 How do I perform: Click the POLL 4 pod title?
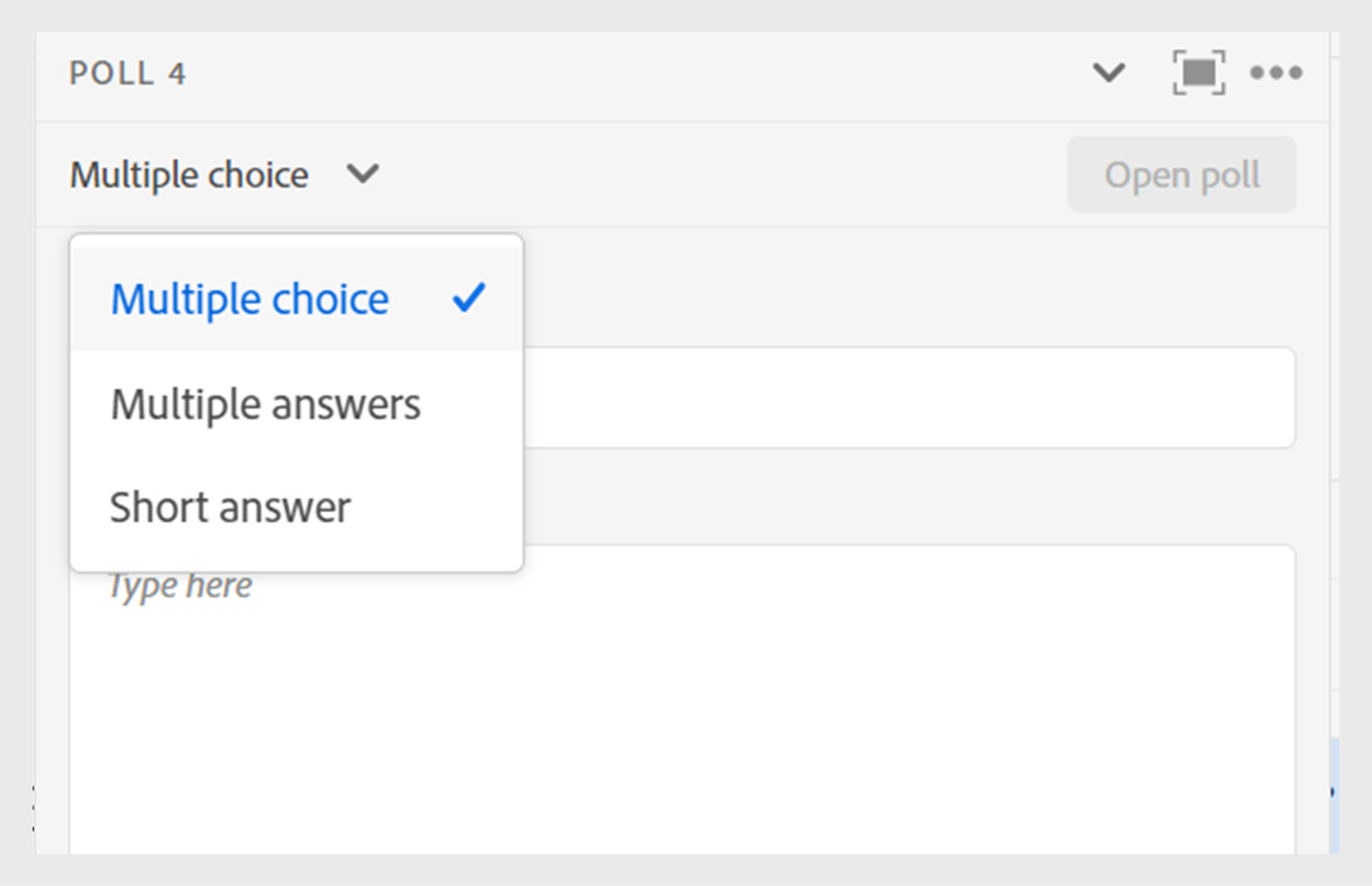[128, 74]
